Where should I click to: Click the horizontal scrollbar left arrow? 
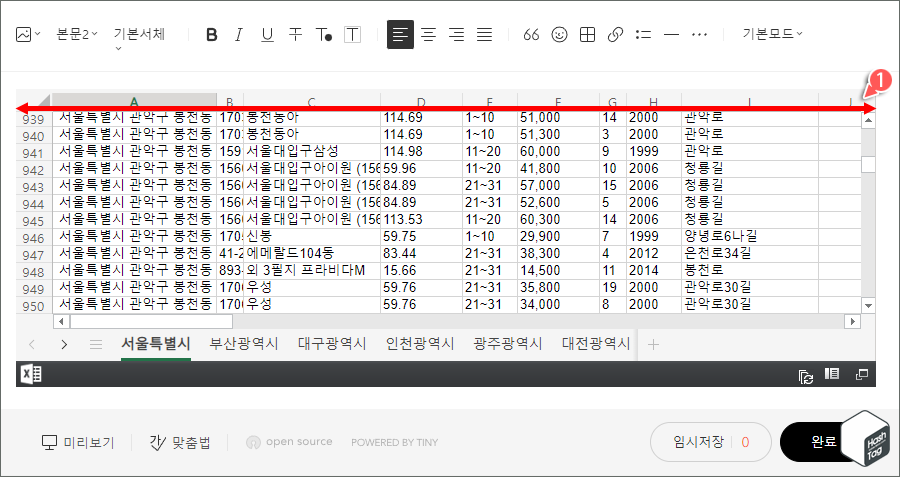[x=61, y=321]
